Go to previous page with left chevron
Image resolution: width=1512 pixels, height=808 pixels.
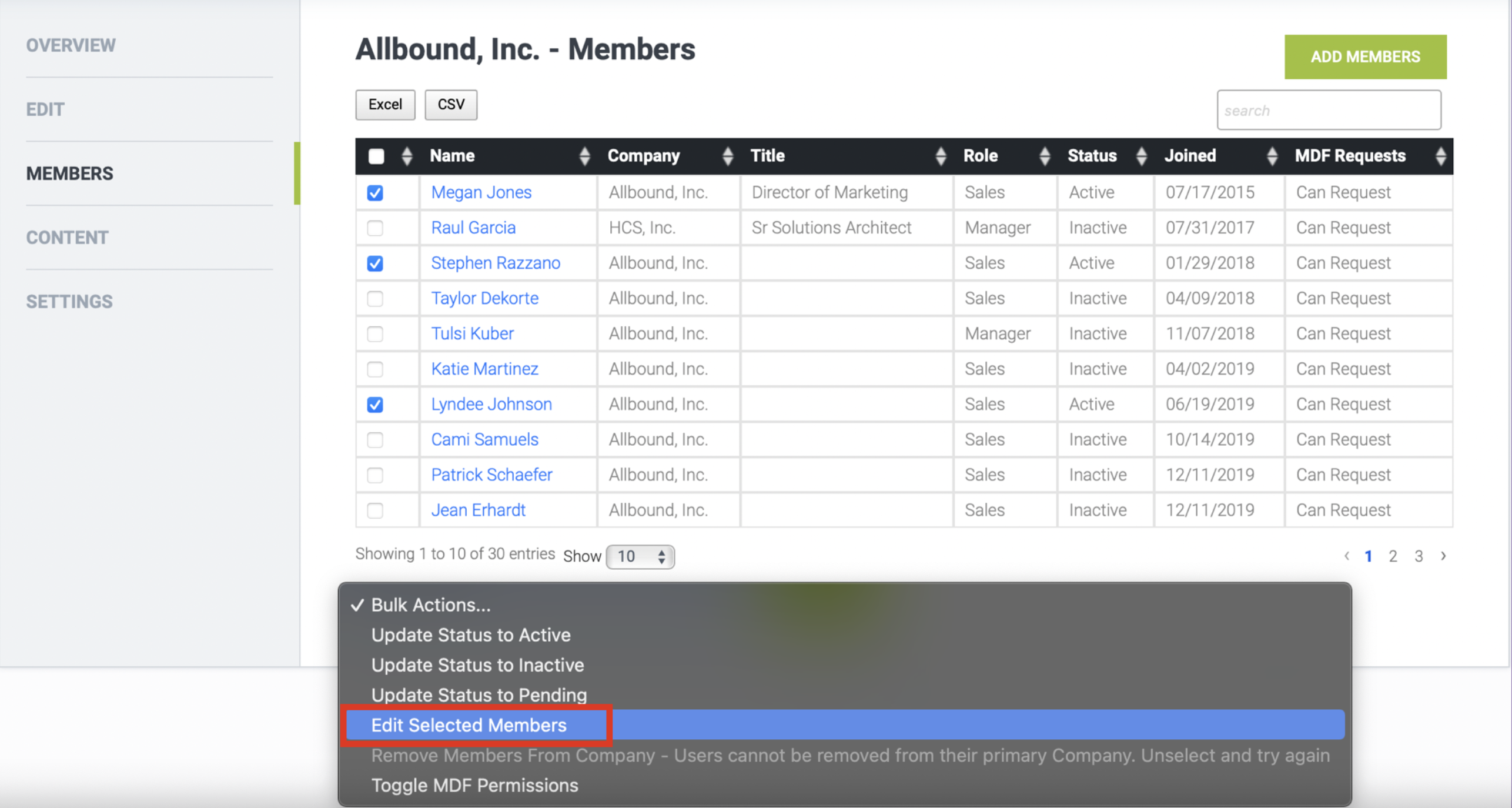[x=1347, y=556]
